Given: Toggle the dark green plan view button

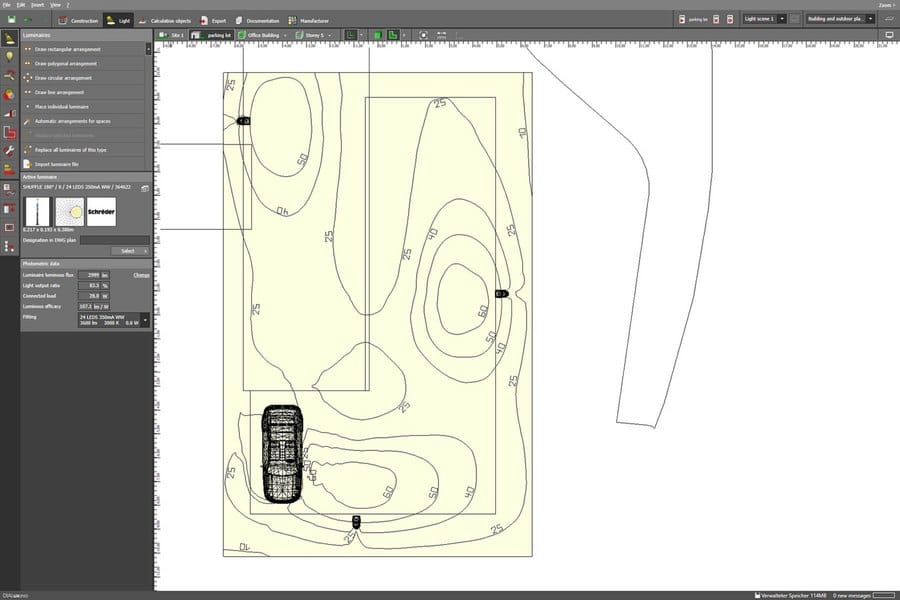Looking at the screenshot, I should (x=350, y=35).
